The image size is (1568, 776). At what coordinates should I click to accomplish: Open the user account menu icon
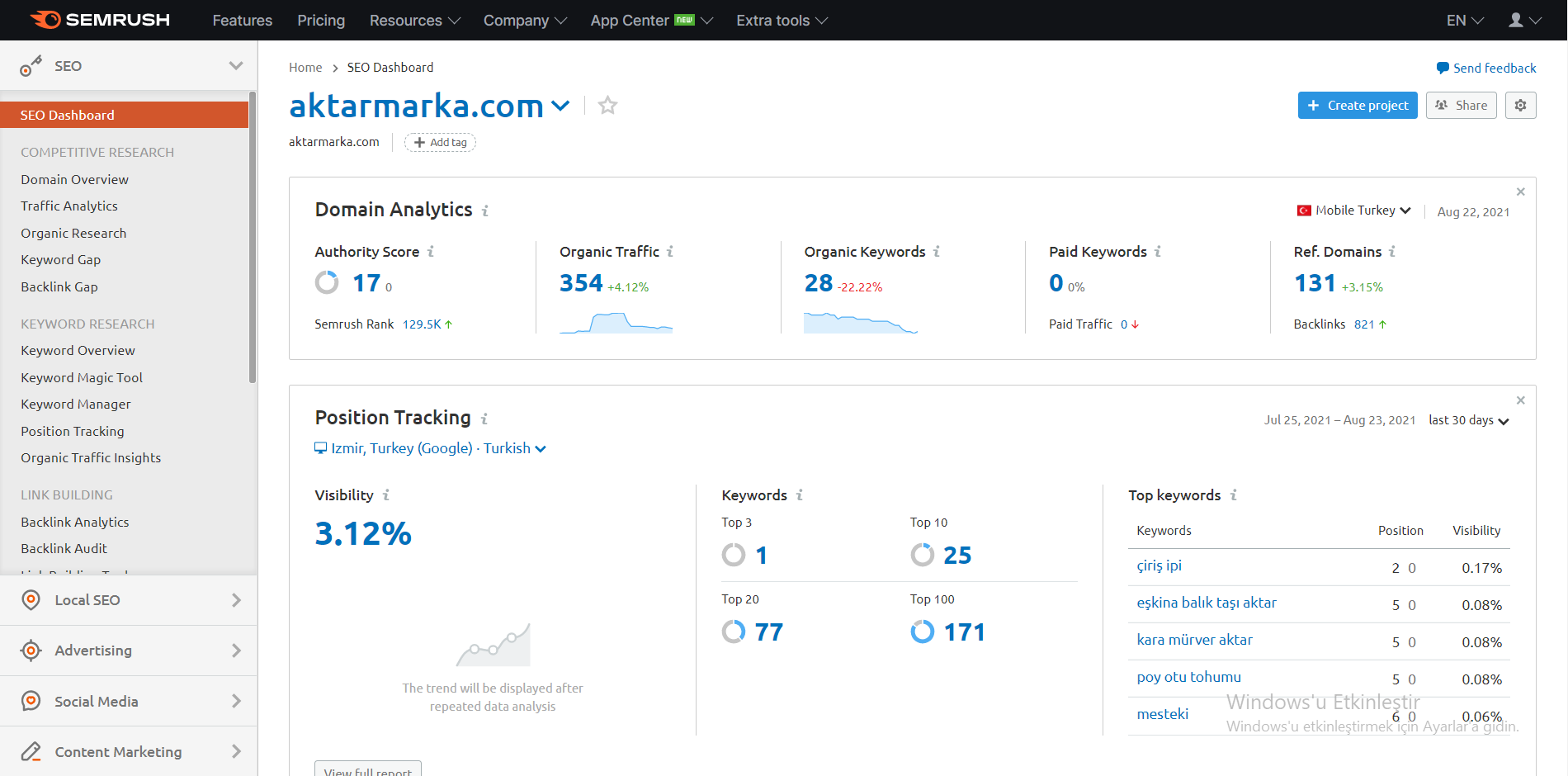pyautogui.click(x=1523, y=20)
